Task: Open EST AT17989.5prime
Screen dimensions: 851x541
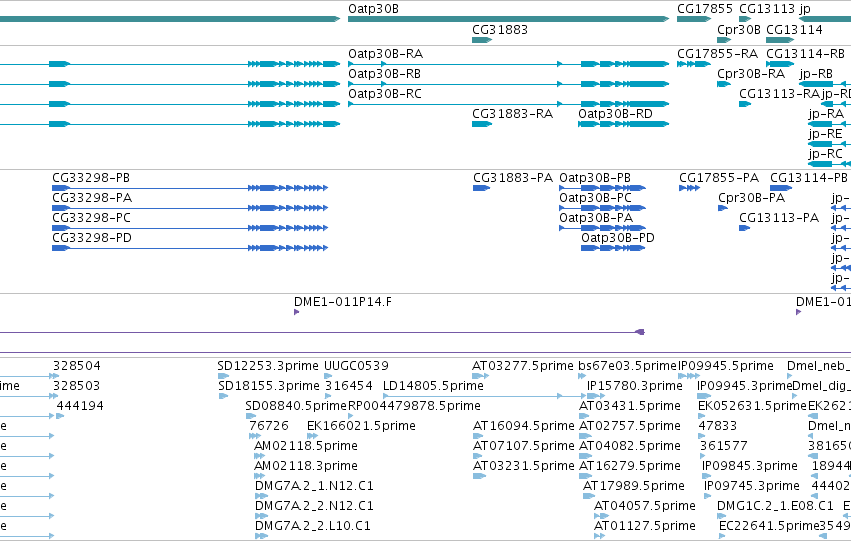Action: tap(633, 486)
